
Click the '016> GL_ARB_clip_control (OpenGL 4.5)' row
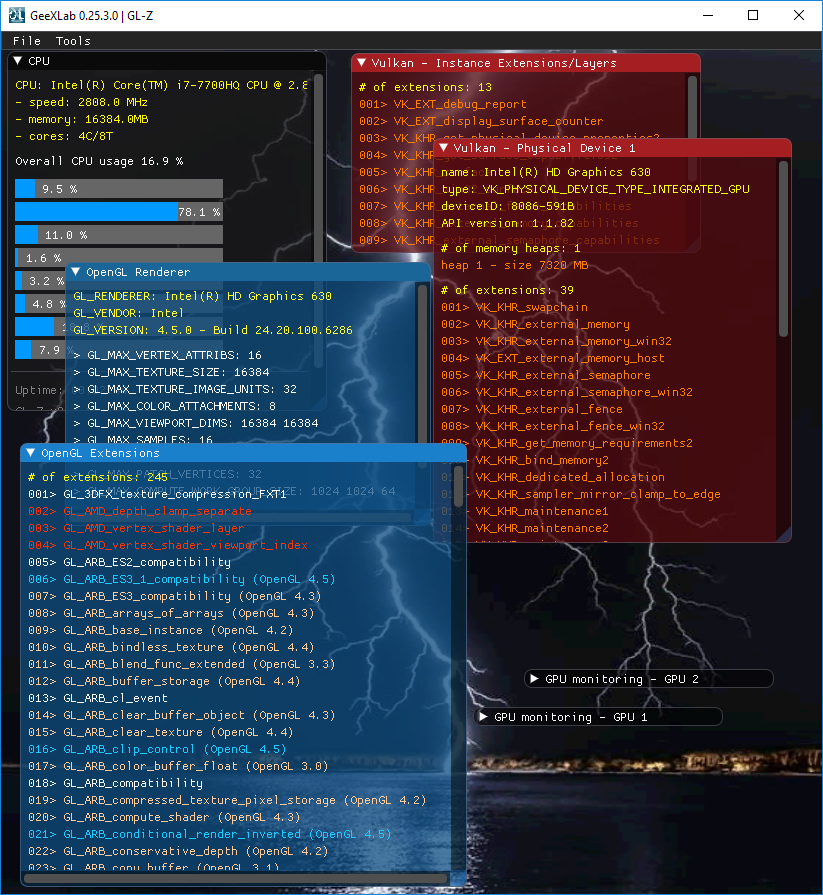click(158, 749)
